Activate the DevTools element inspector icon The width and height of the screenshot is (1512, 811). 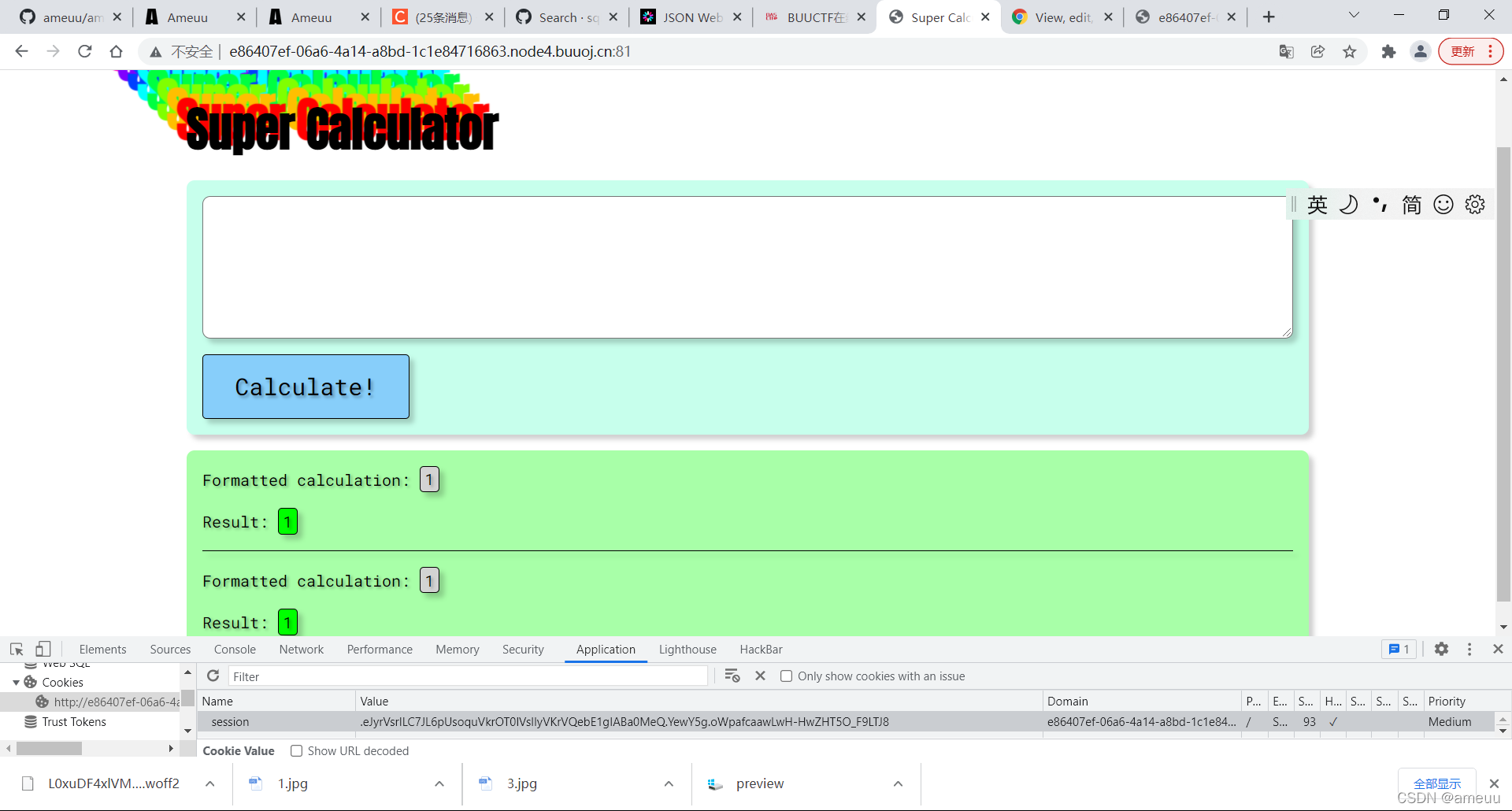coord(17,649)
